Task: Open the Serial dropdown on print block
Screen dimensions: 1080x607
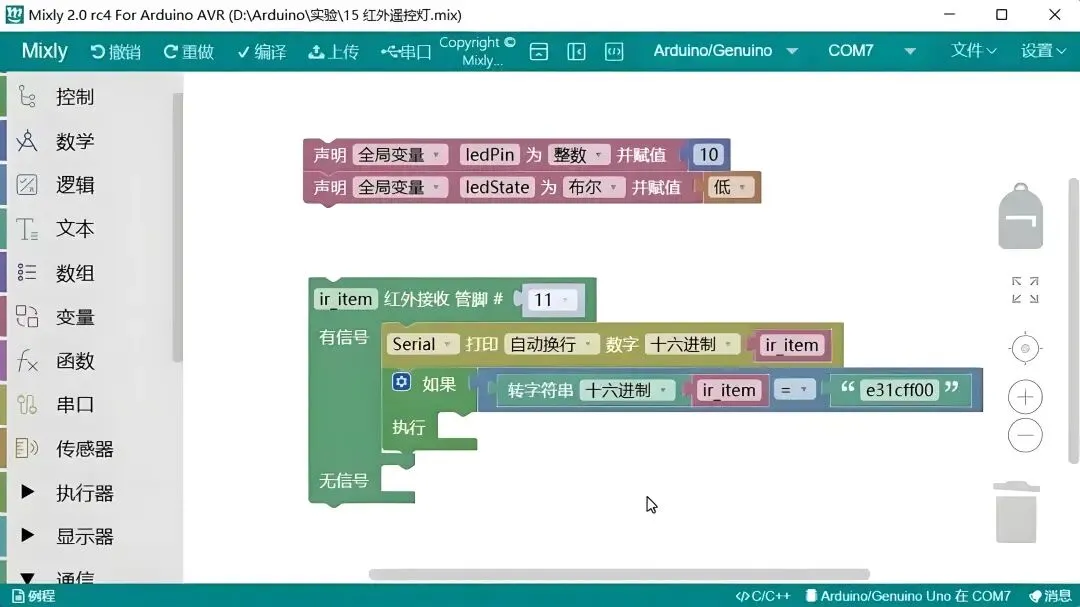Action: click(422, 344)
